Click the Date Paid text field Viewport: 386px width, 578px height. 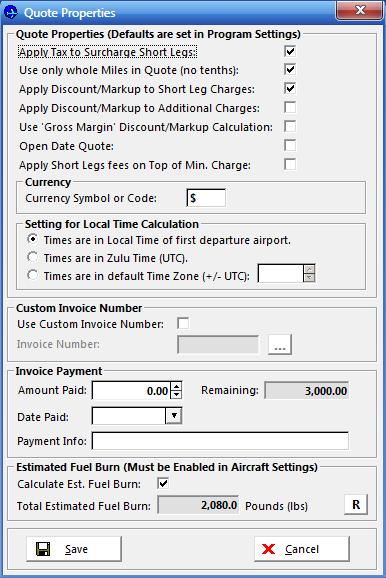coord(129,416)
